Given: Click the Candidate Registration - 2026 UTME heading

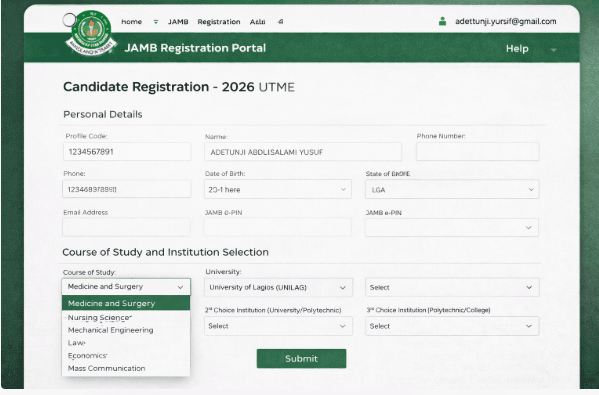Looking at the screenshot, I should (179, 87).
